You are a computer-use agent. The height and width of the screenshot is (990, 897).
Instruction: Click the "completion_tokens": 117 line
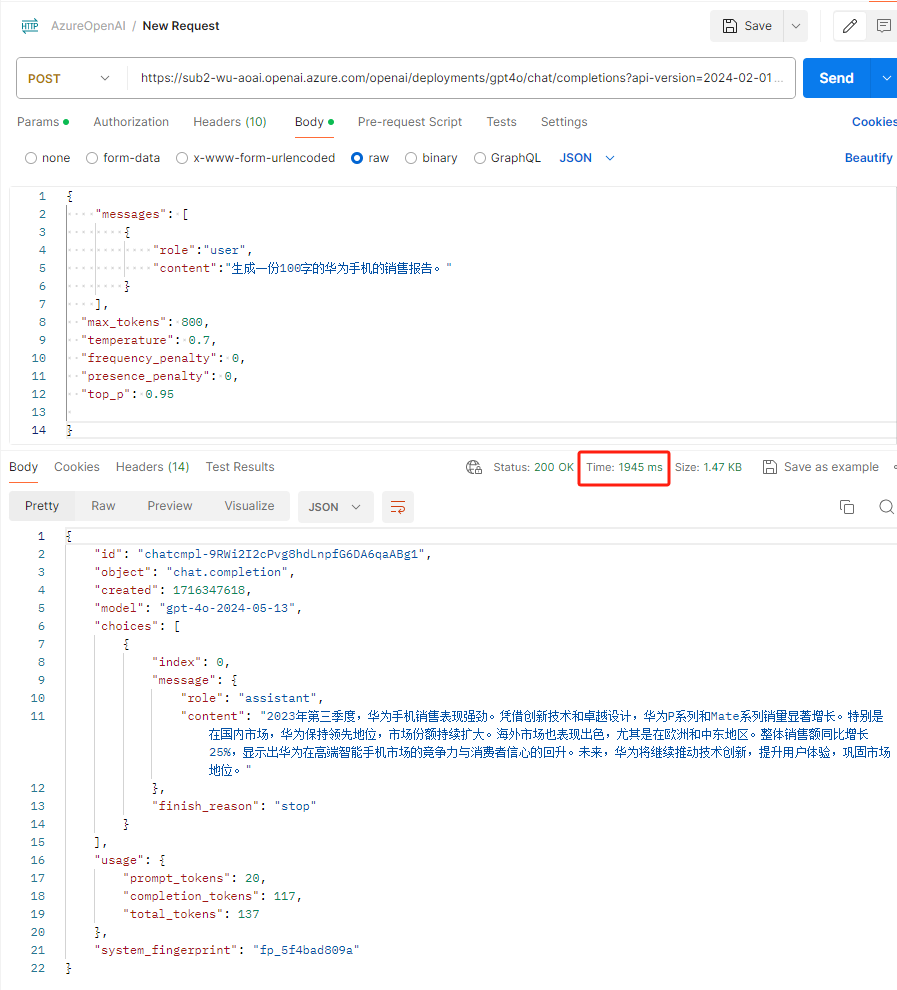coord(213,897)
